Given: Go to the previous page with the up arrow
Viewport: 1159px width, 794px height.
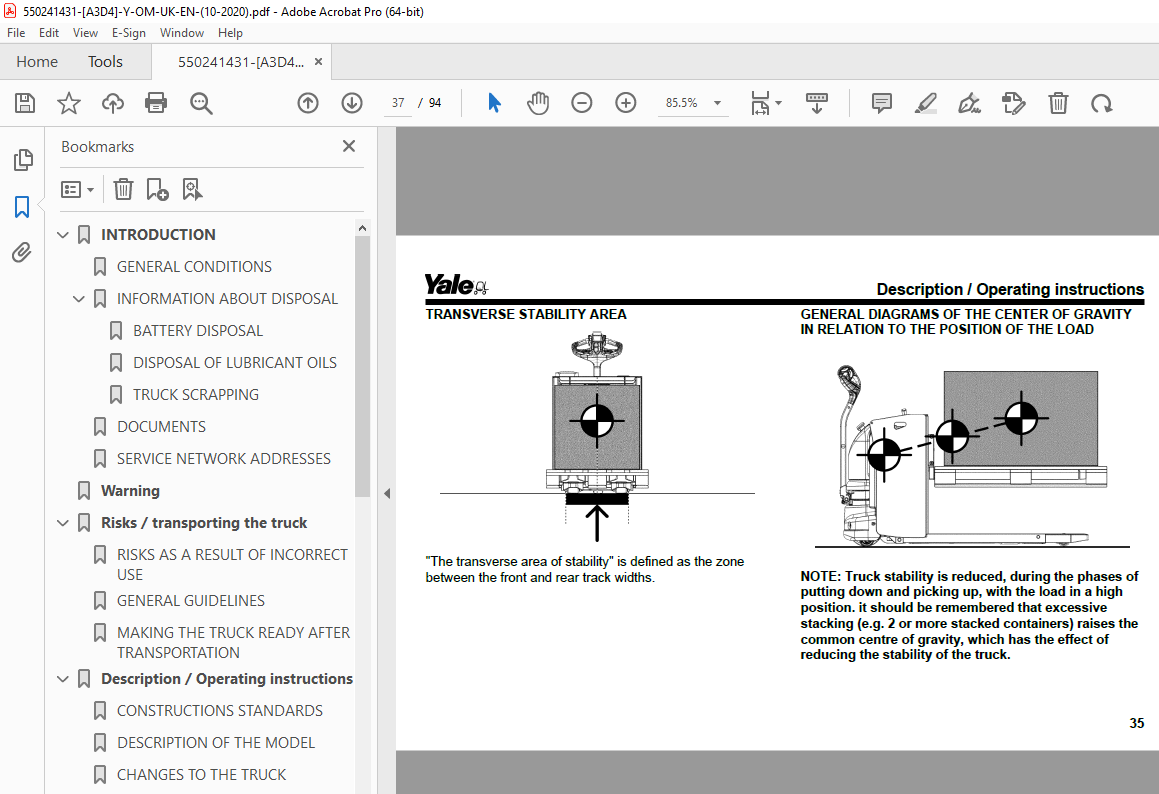Looking at the screenshot, I should tap(307, 103).
